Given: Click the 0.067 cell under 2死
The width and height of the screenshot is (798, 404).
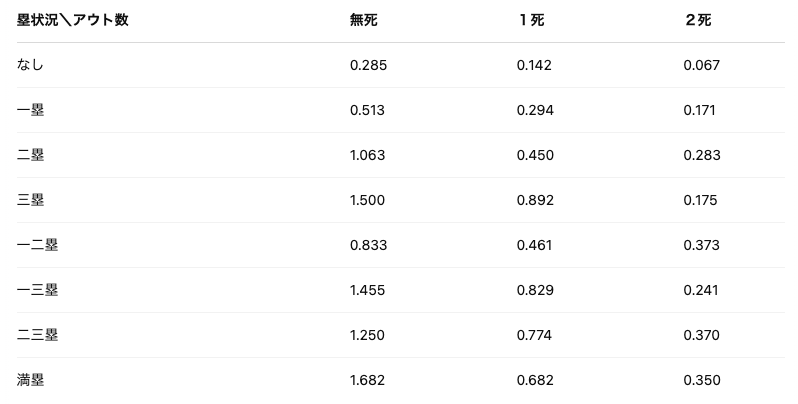Looking at the screenshot, I should [x=702, y=65].
